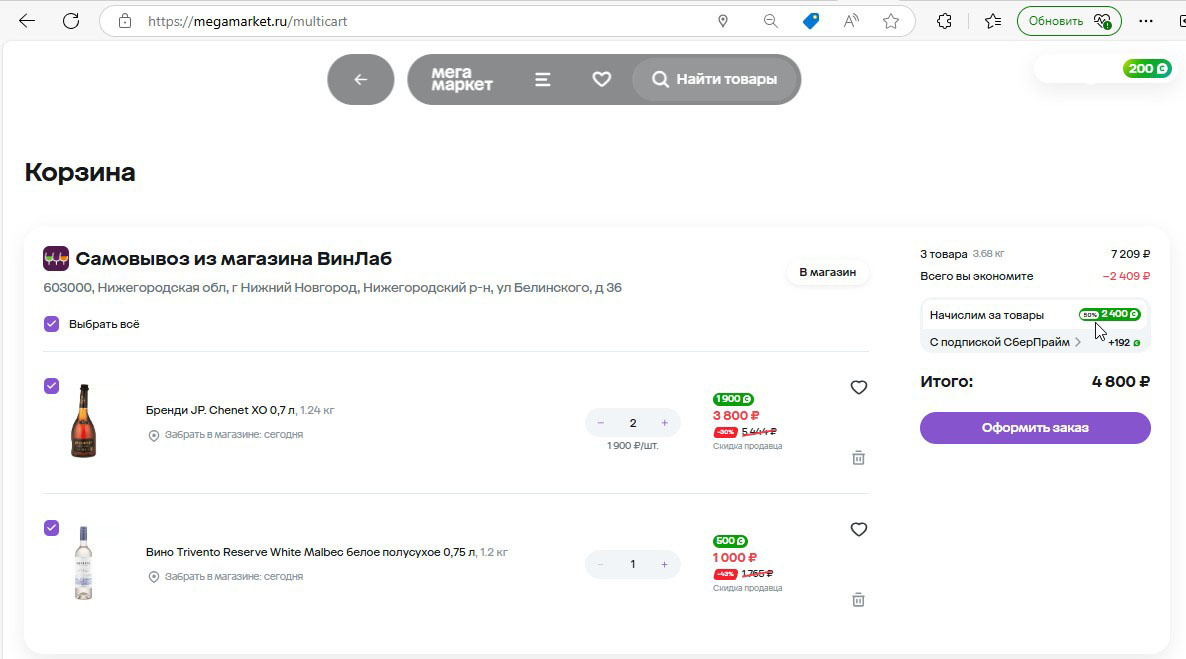Open the browser three-dots menu
The image size is (1186, 659).
click(1146, 21)
